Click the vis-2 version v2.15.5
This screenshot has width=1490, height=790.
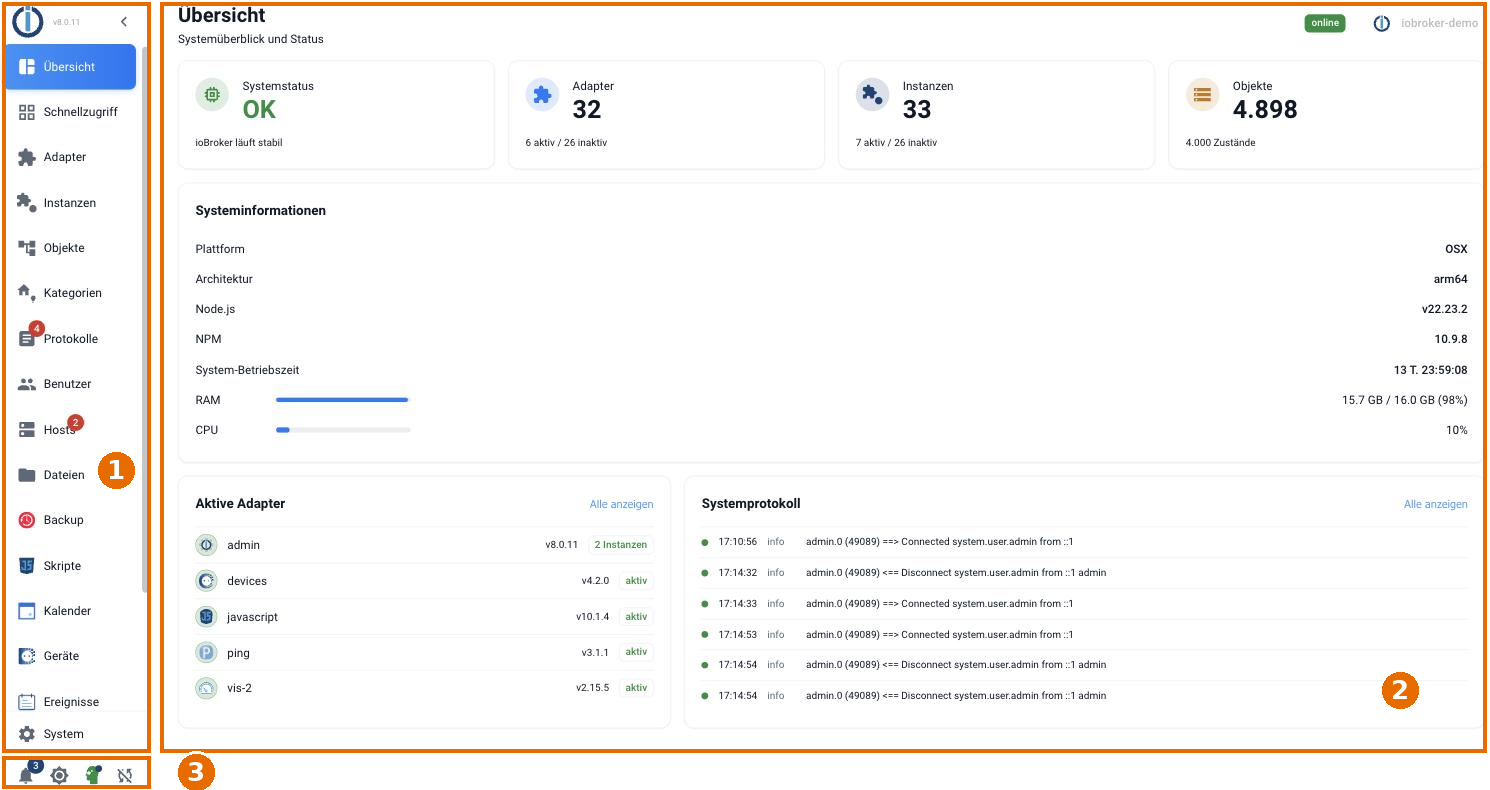click(592, 688)
